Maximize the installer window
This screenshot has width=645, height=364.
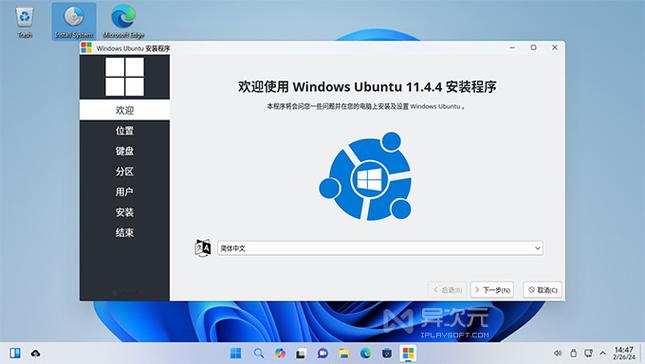pyautogui.click(x=534, y=47)
